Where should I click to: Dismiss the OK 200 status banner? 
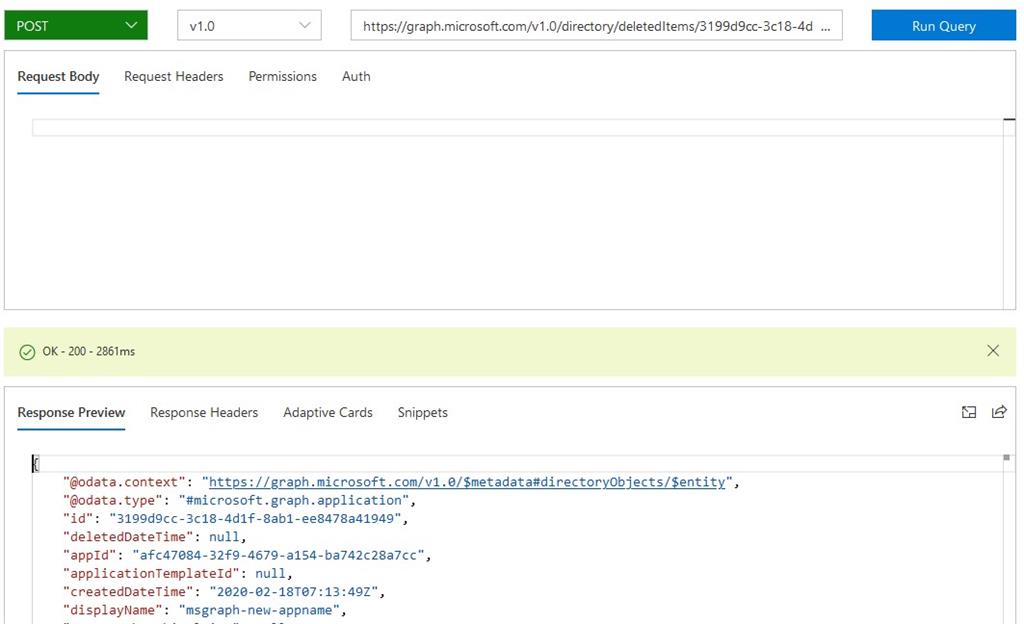click(993, 351)
